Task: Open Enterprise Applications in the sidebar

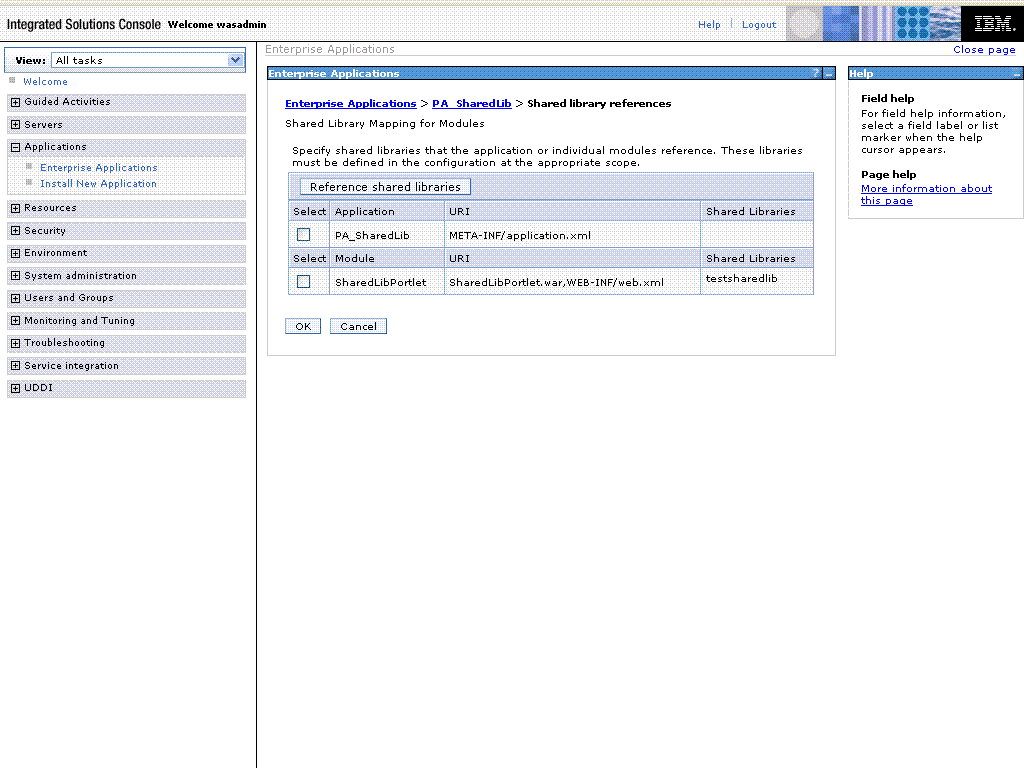Action: tap(99, 168)
